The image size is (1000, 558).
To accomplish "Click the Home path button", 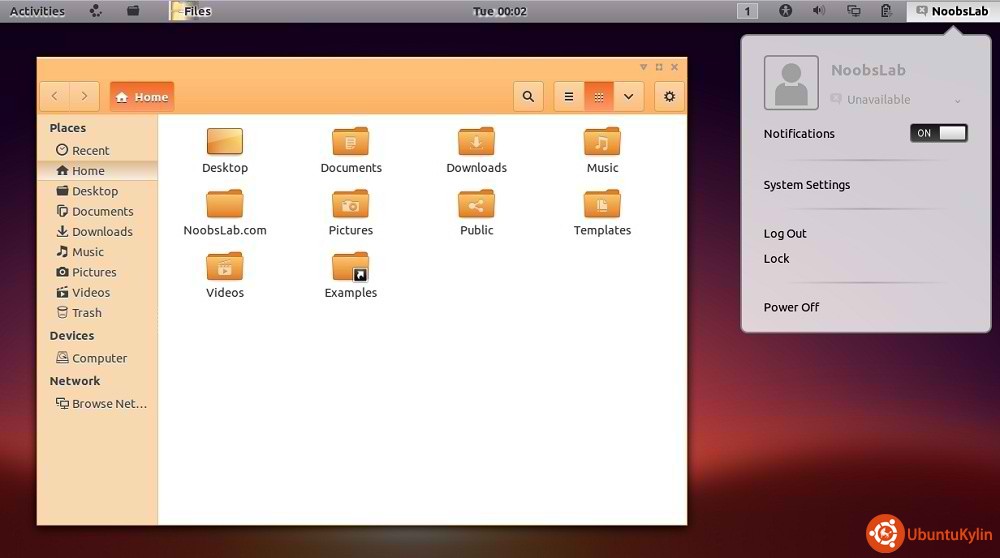I will coord(142,97).
